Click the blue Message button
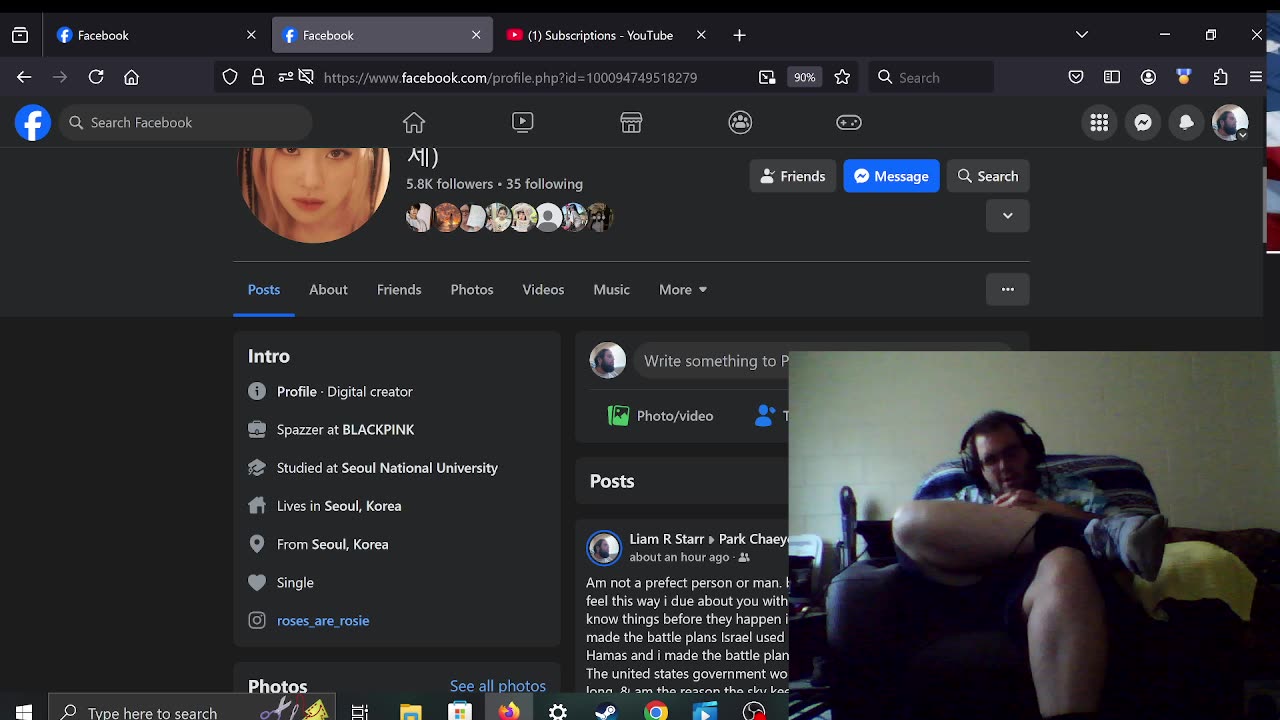1280x720 pixels. click(x=891, y=176)
